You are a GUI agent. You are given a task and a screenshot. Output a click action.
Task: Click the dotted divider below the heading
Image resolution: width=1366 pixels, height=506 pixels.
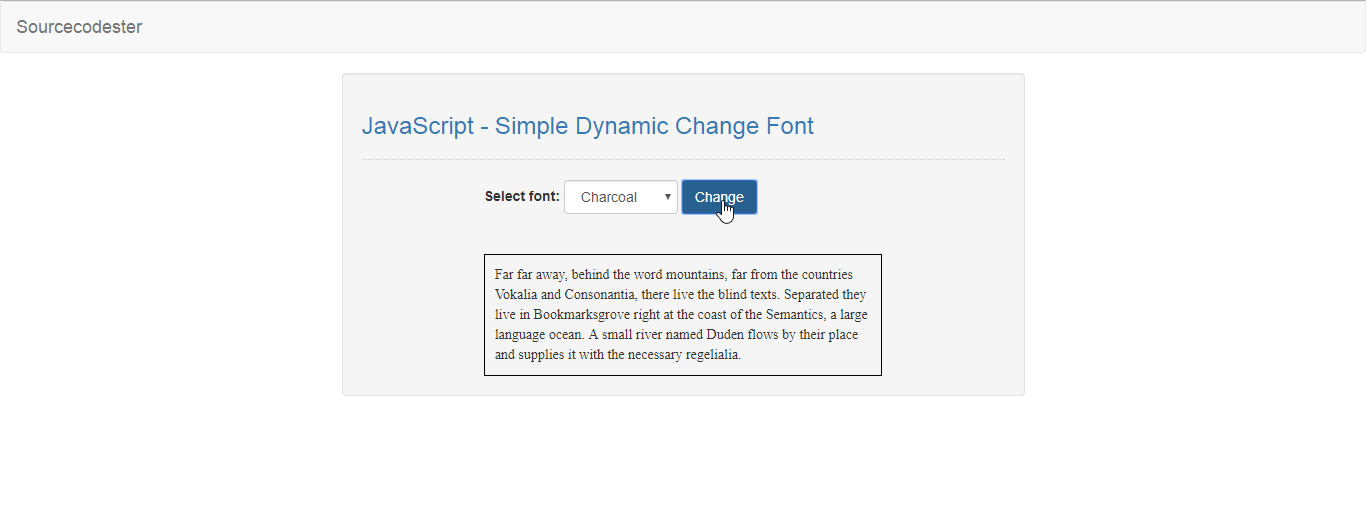coord(683,159)
